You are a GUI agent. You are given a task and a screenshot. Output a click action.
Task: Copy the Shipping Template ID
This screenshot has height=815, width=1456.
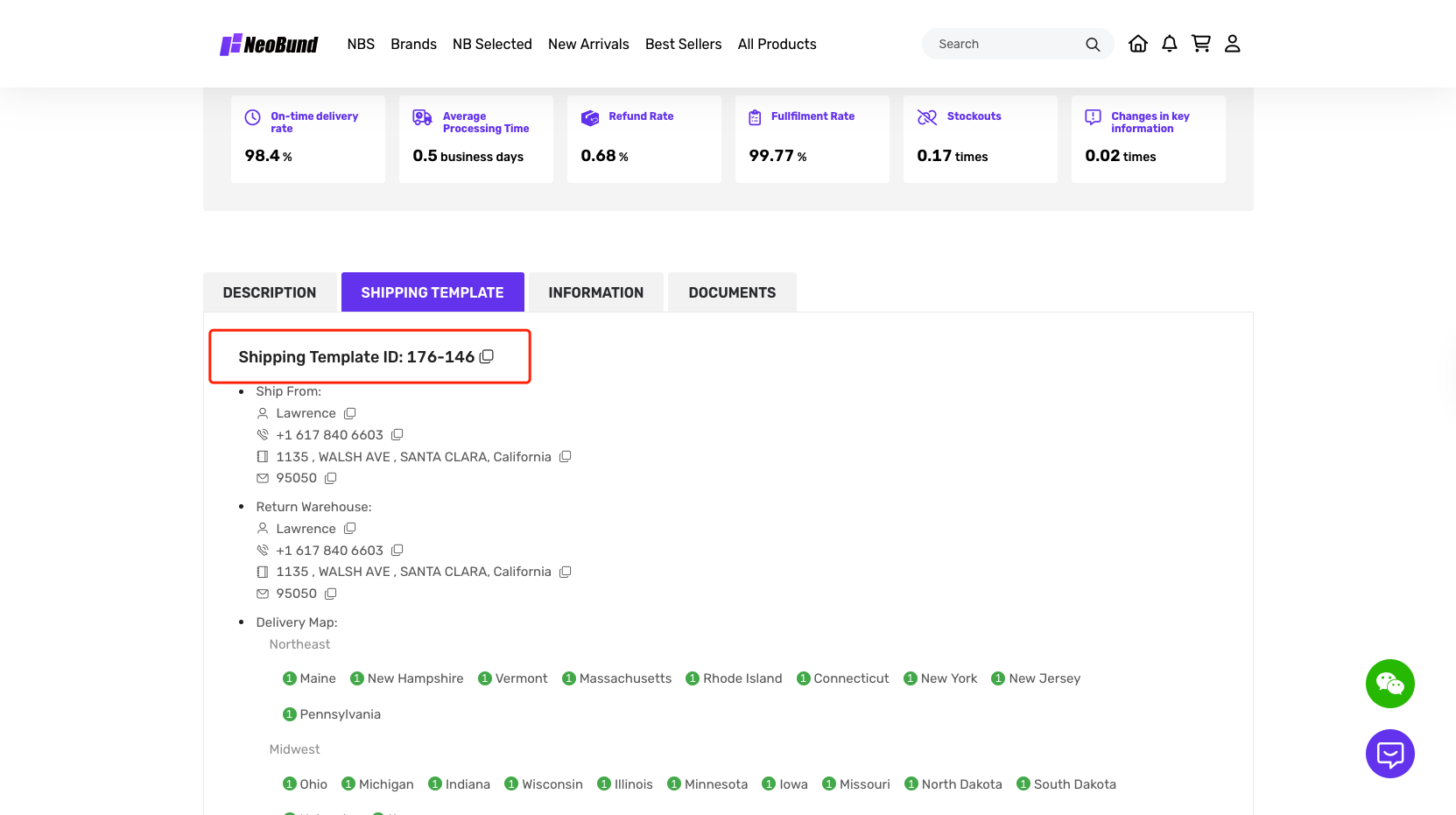[x=487, y=356]
